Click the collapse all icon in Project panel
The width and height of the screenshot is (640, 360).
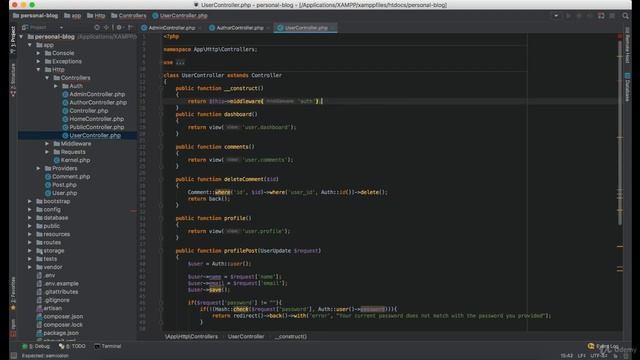point(107,27)
